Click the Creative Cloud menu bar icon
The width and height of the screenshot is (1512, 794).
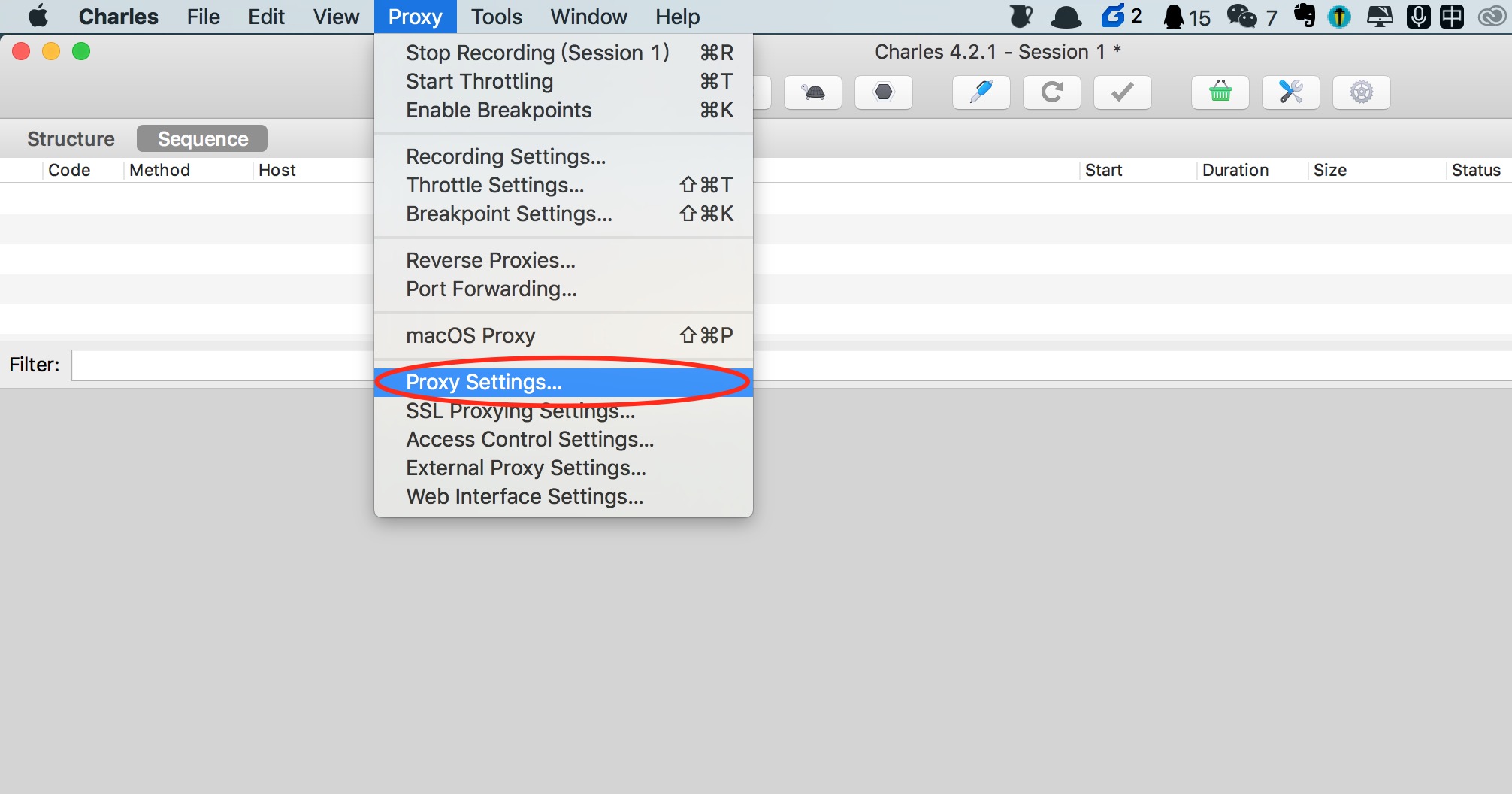1492,16
